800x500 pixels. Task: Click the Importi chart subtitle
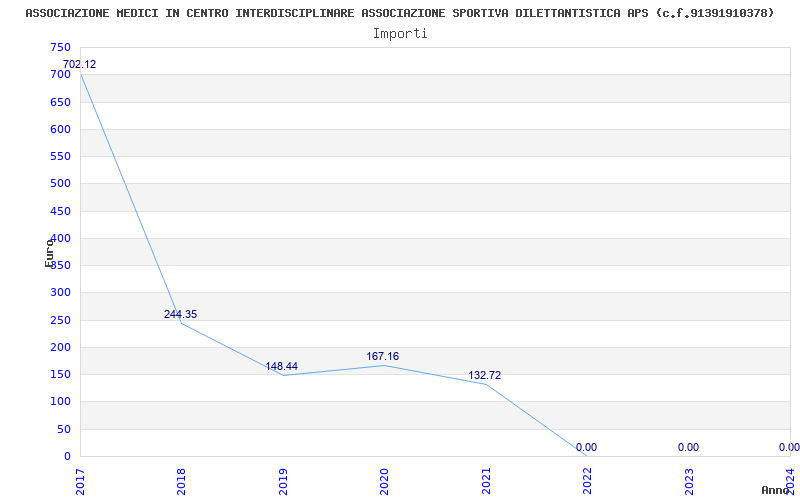pyautogui.click(x=400, y=34)
